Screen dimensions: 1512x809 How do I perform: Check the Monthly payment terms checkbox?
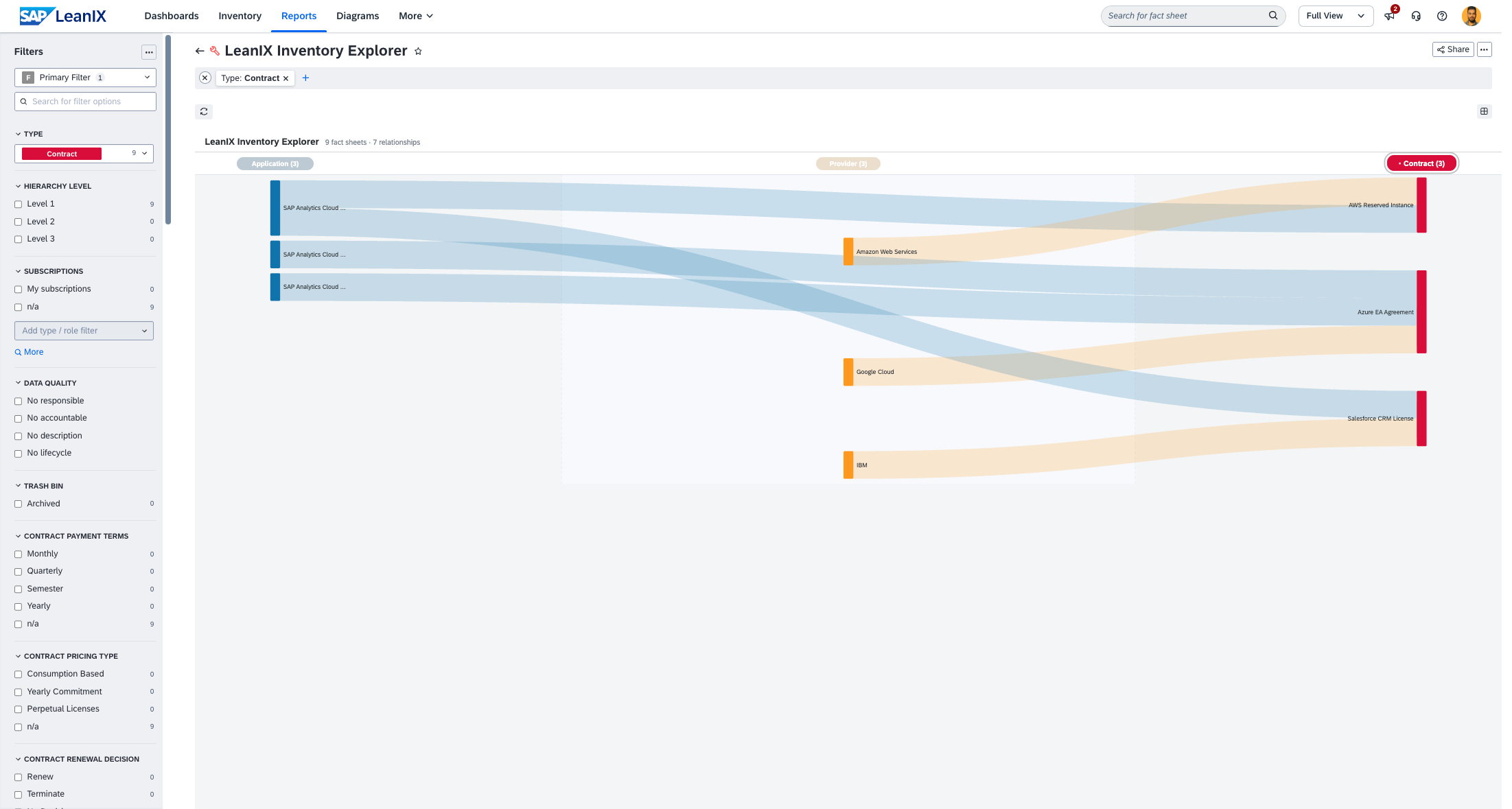coord(19,554)
